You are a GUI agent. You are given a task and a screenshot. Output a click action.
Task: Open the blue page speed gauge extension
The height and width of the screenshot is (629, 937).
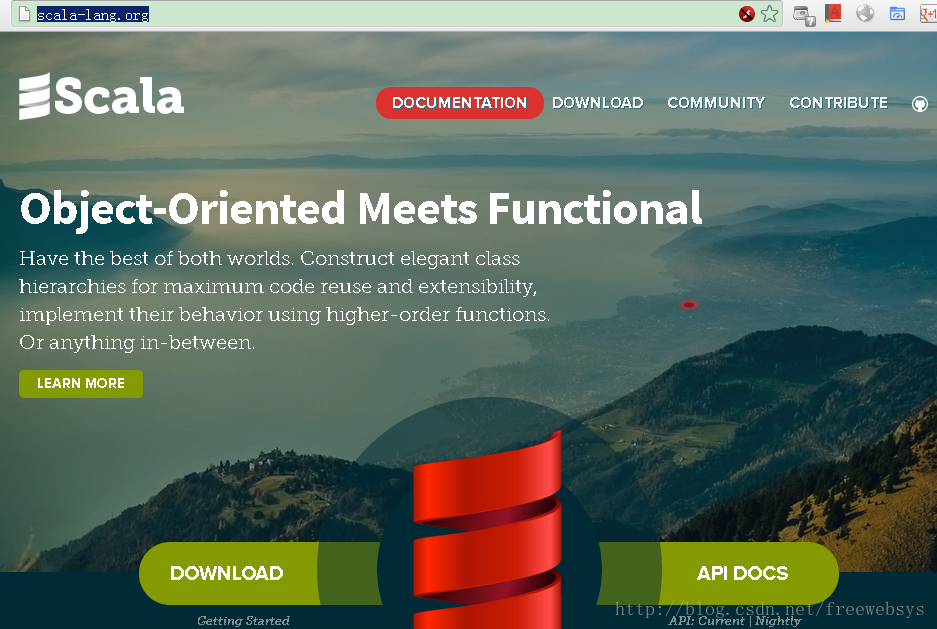(x=897, y=13)
